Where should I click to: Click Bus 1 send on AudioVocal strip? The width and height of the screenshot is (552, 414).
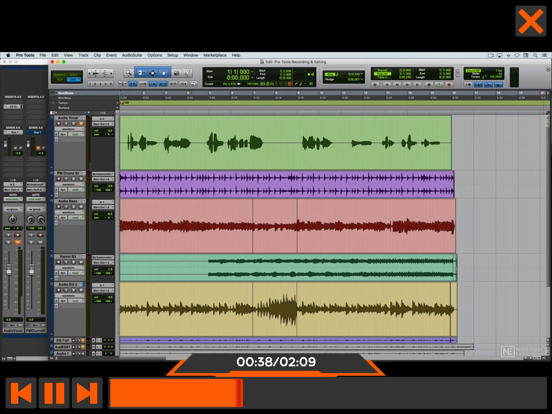(13, 132)
